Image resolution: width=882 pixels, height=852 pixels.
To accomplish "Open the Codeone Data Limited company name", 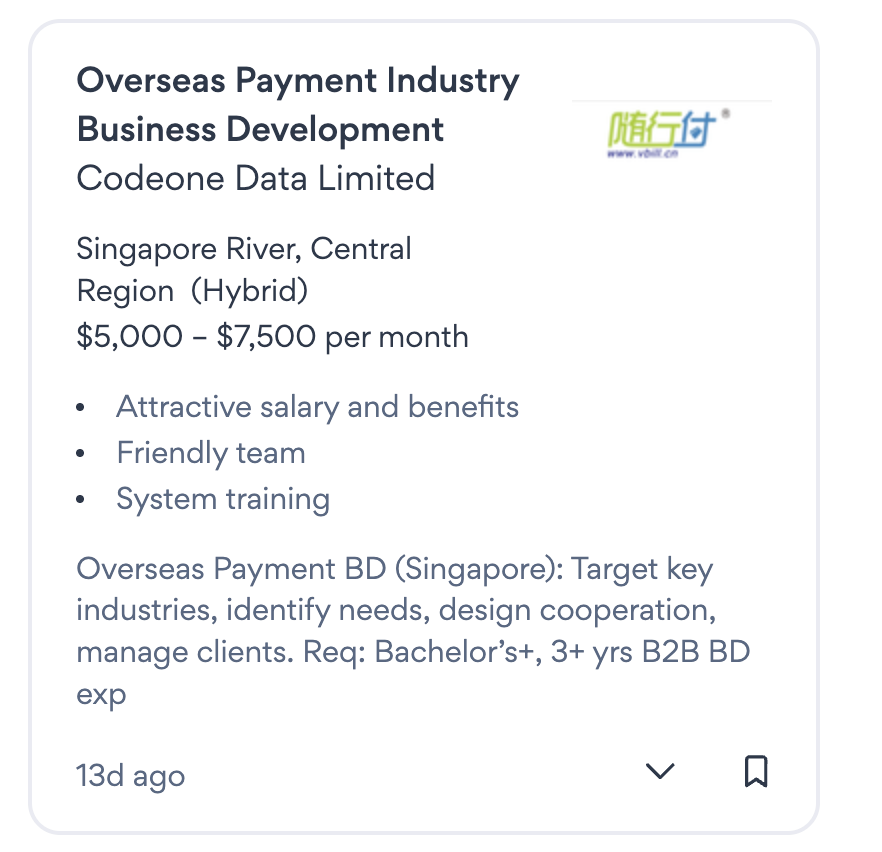I will 255,178.
